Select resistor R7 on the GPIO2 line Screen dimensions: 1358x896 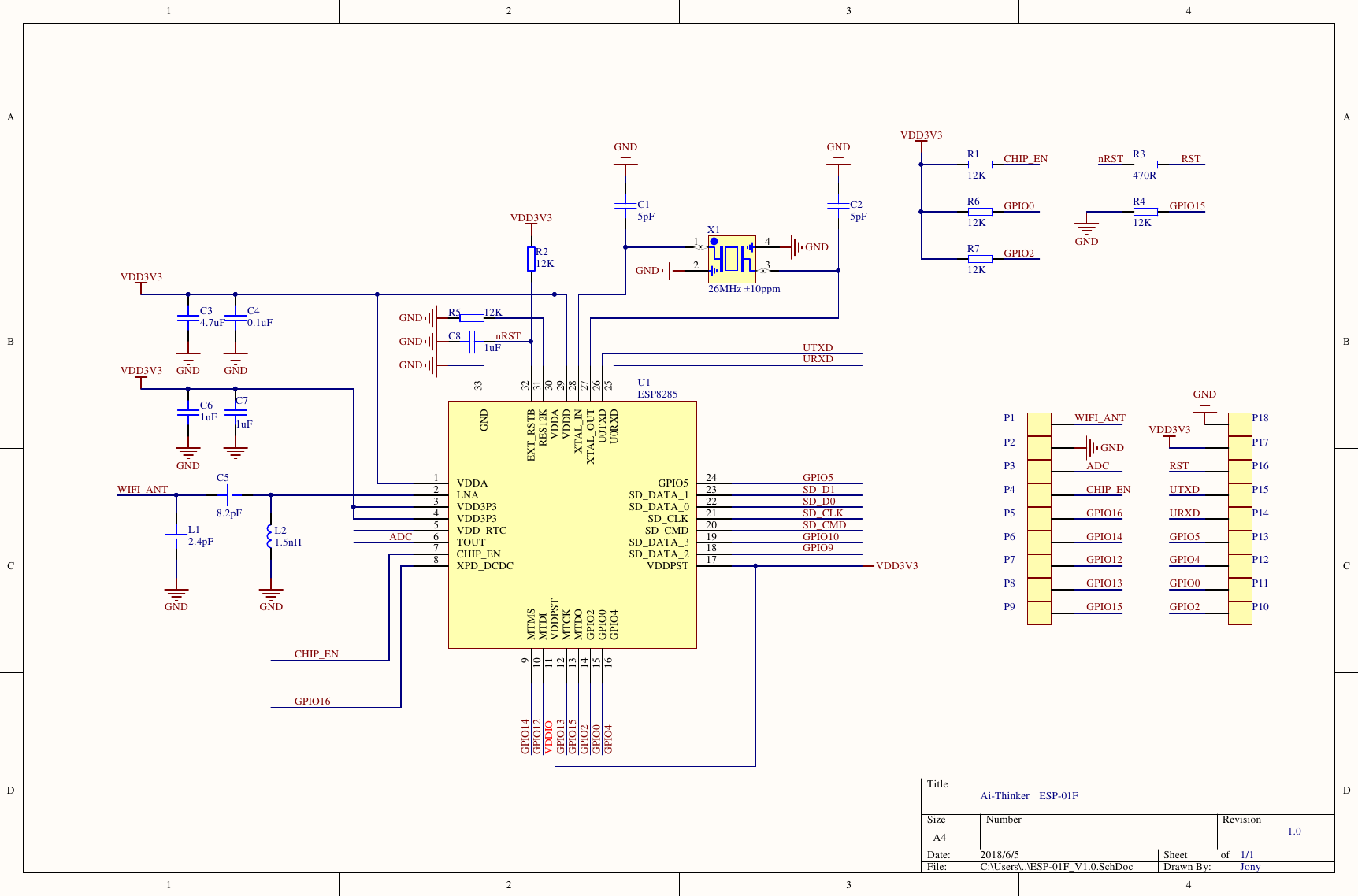click(x=979, y=259)
